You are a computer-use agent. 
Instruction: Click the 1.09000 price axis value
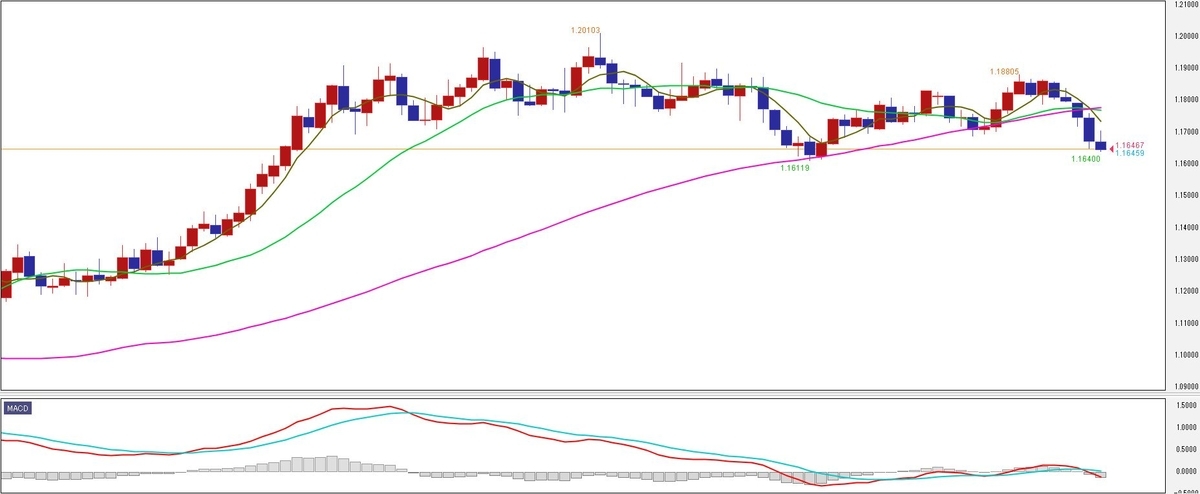pos(1184,387)
